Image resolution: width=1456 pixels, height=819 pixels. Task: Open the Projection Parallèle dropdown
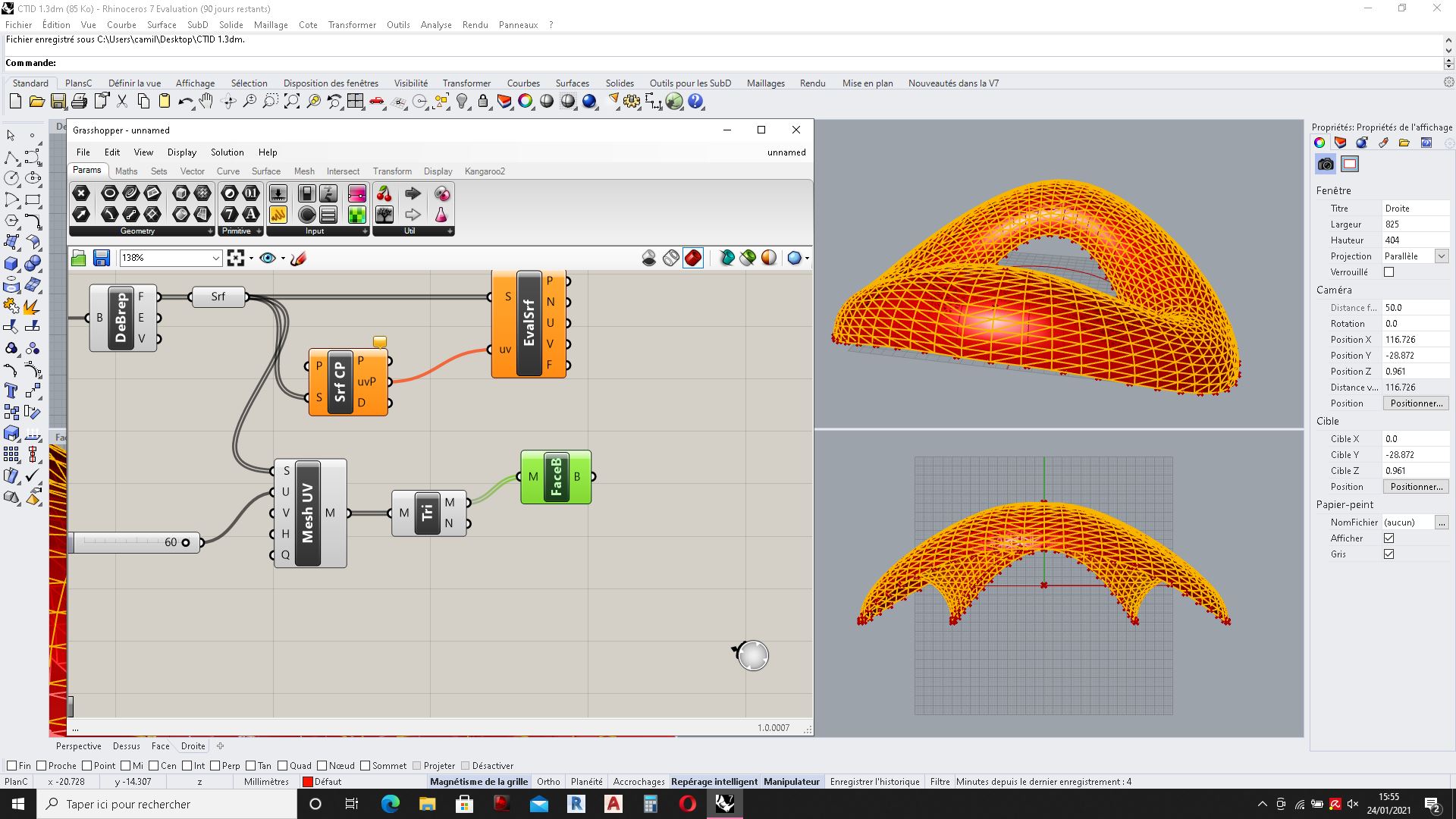(x=1441, y=256)
